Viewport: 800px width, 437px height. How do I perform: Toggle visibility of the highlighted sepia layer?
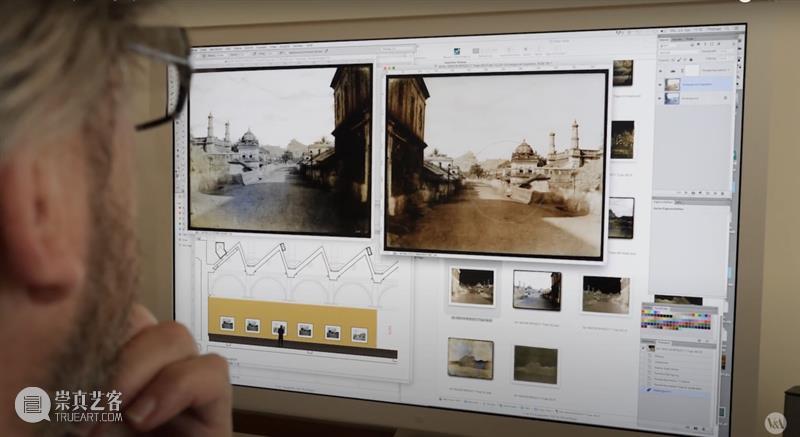point(660,85)
